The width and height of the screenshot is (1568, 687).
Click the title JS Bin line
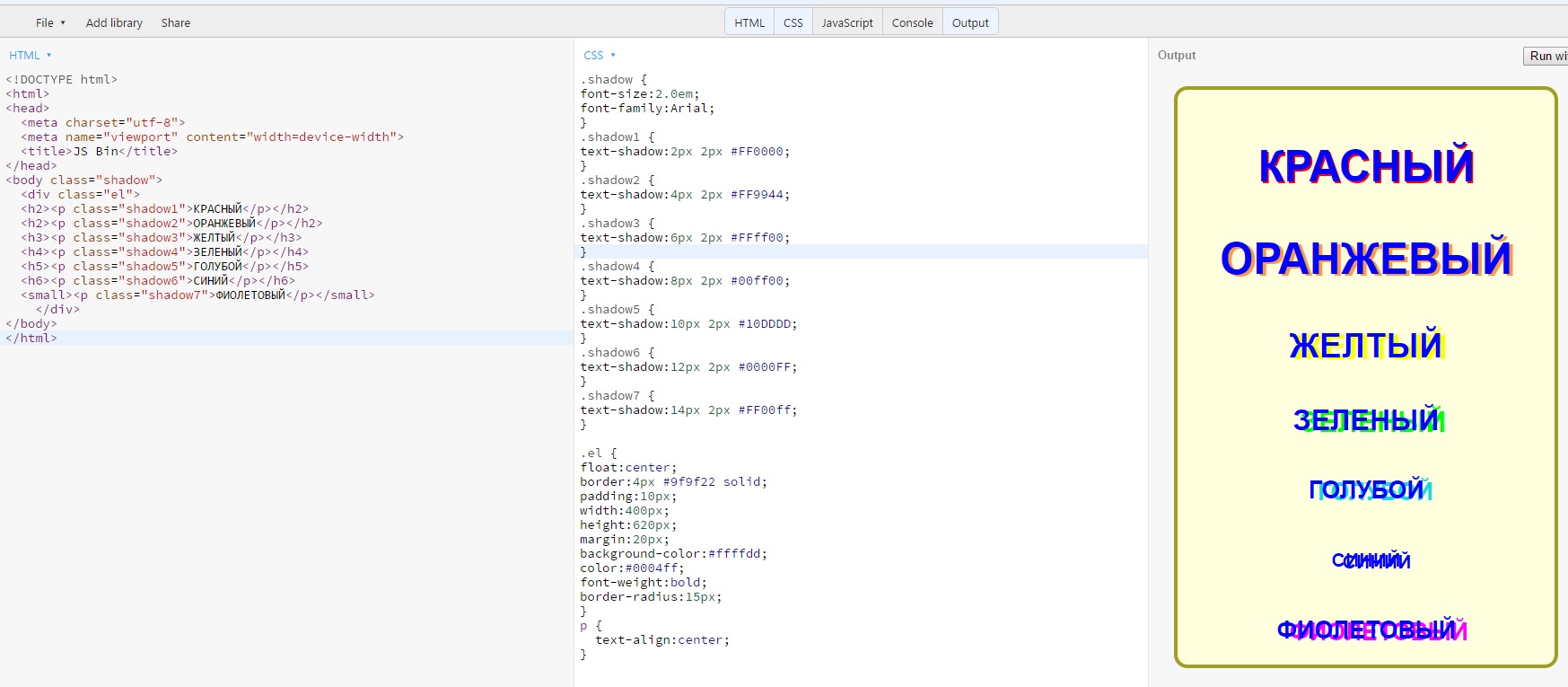click(99, 151)
